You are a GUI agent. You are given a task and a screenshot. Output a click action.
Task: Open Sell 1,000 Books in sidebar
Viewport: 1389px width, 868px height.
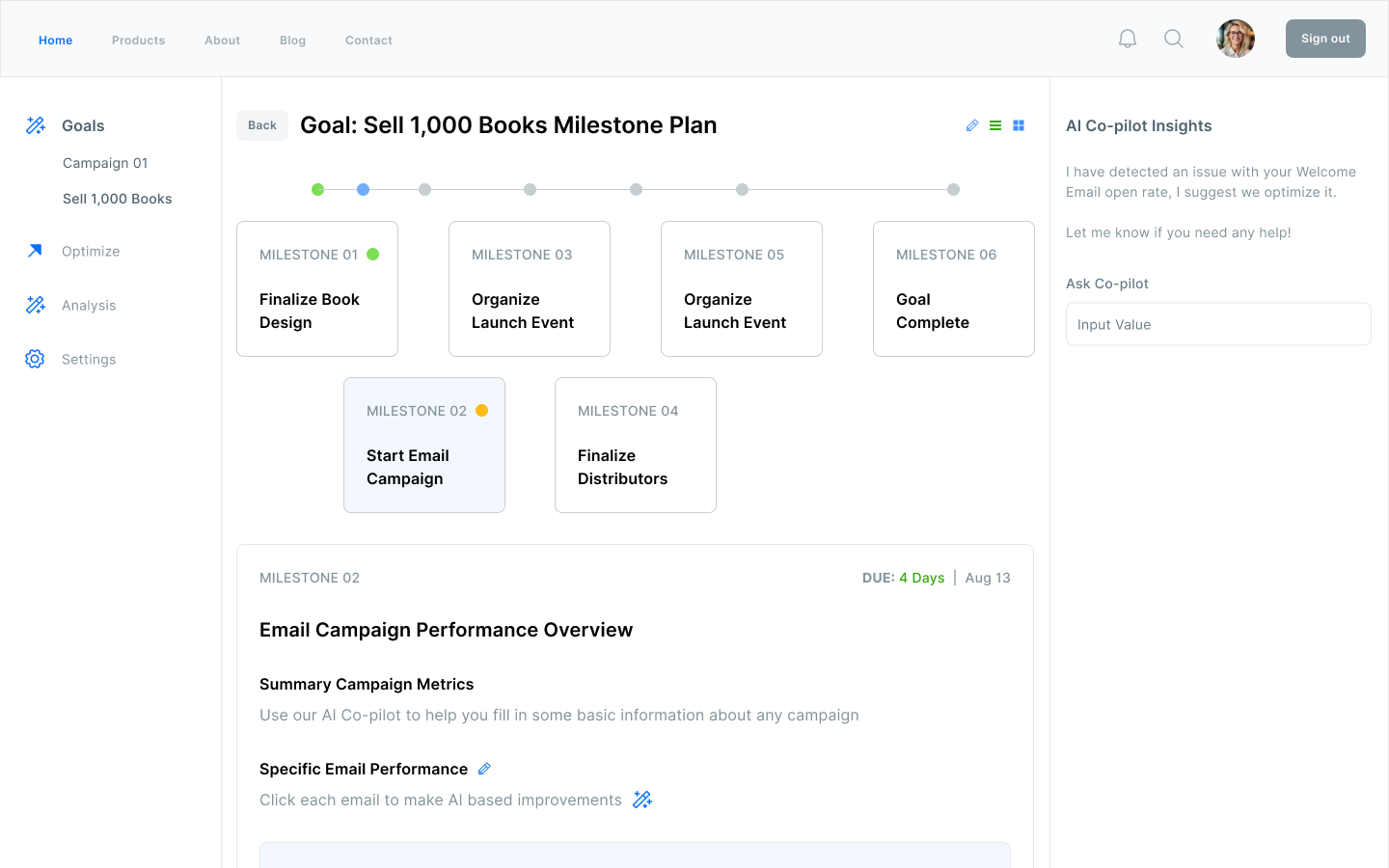118,199
